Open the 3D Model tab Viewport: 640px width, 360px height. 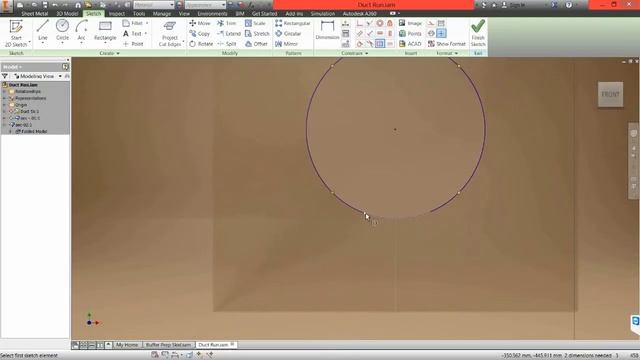coord(67,13)
